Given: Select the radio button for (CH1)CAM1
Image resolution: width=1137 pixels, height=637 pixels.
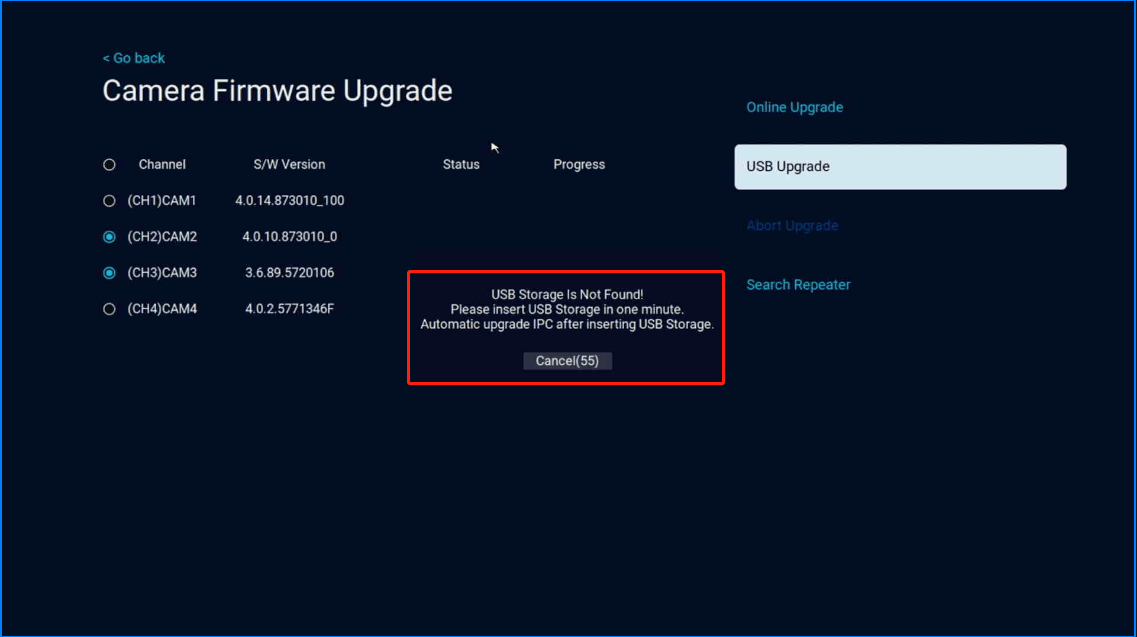Looking at the screenshot, I should (109, 201).
